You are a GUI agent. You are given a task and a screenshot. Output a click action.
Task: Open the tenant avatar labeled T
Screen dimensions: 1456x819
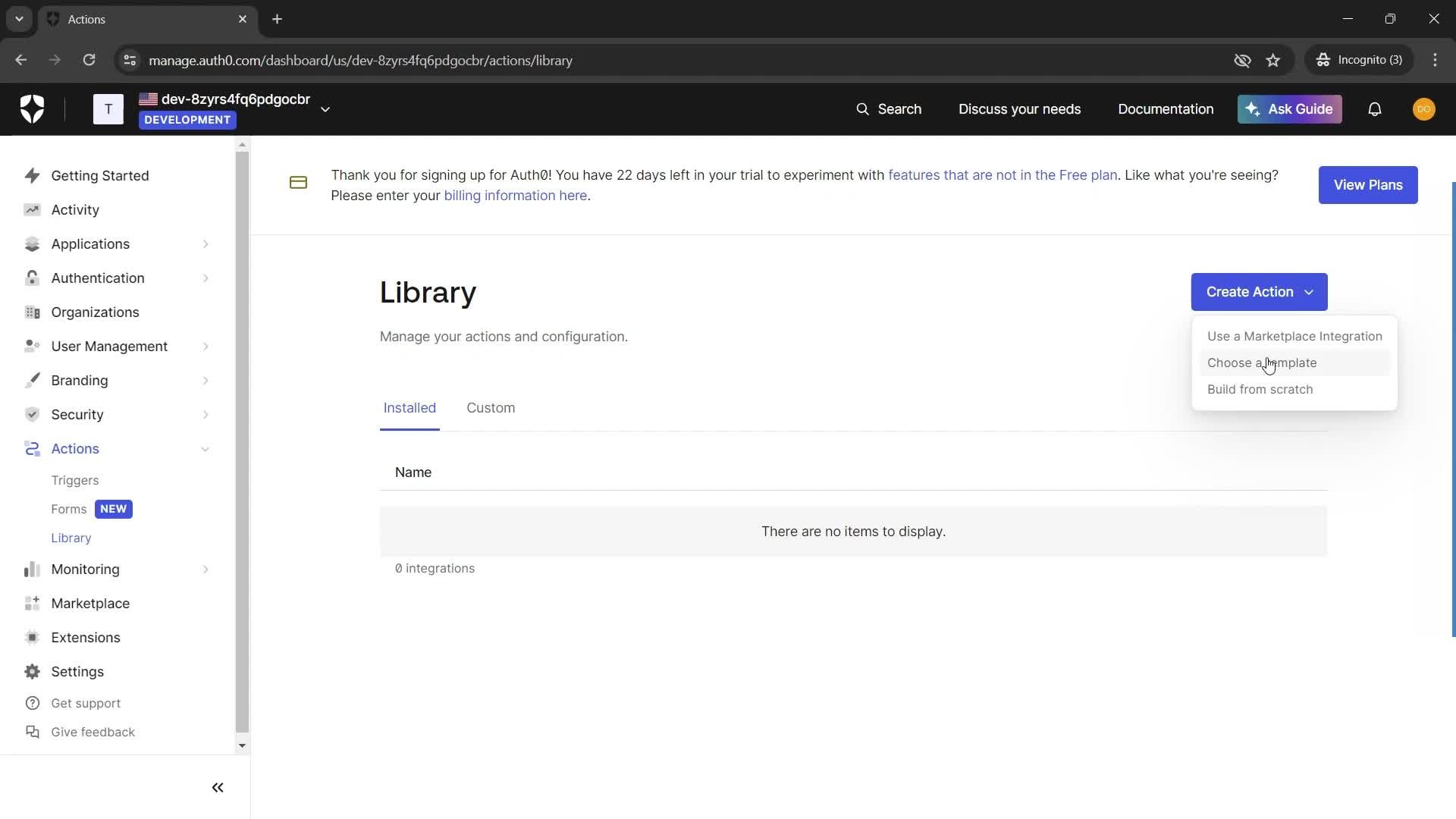(108, 109)
